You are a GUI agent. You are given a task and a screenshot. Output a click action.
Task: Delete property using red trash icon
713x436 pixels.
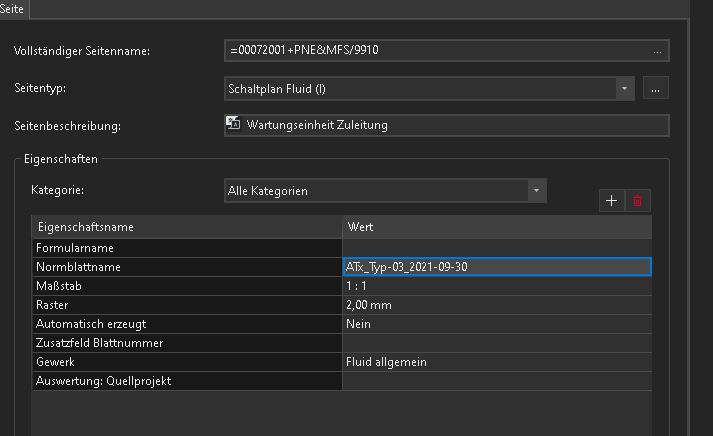[x=638, y=200]
